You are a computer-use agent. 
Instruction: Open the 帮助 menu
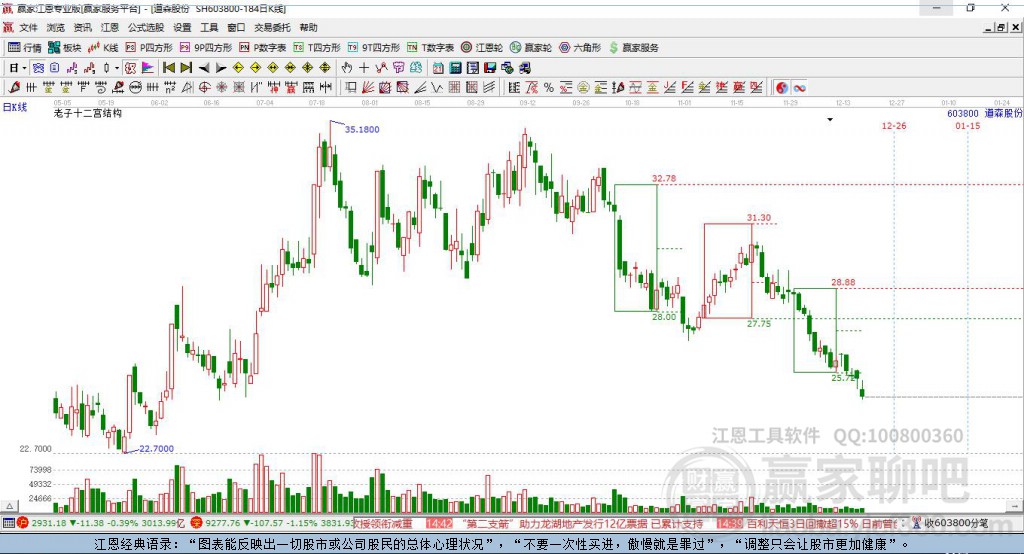[x=308, y=27]
